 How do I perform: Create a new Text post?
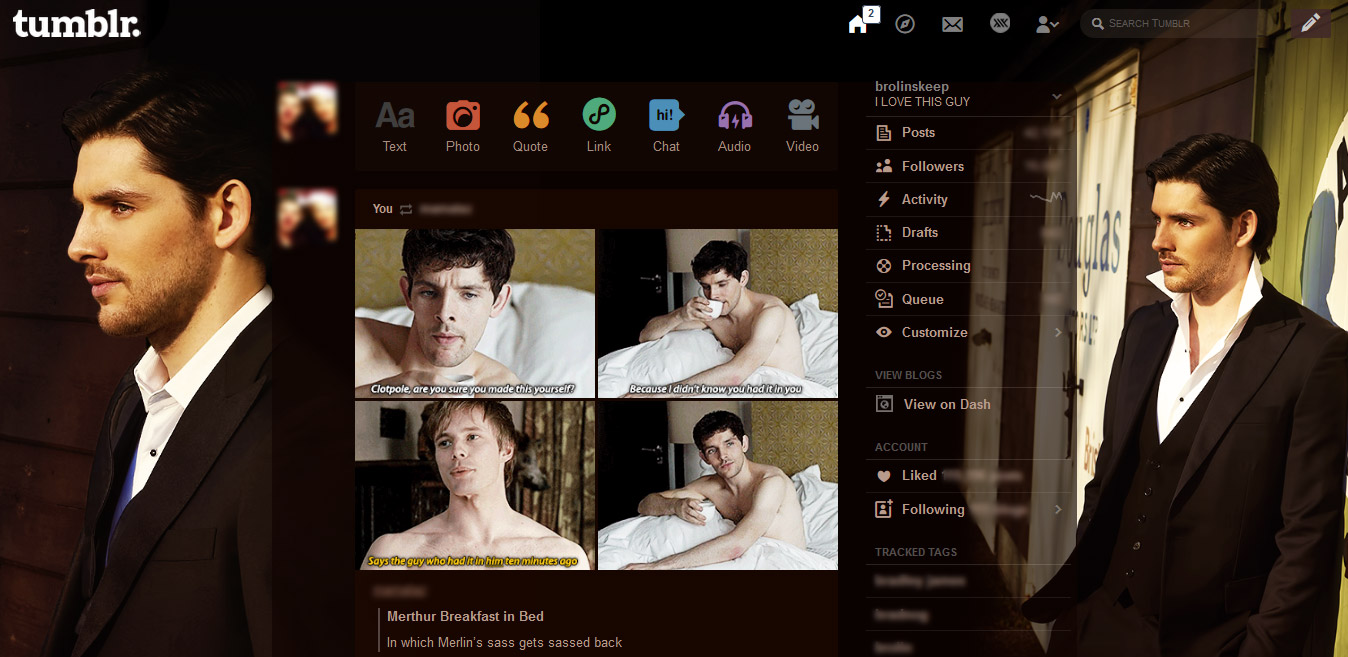pos(395,126)
